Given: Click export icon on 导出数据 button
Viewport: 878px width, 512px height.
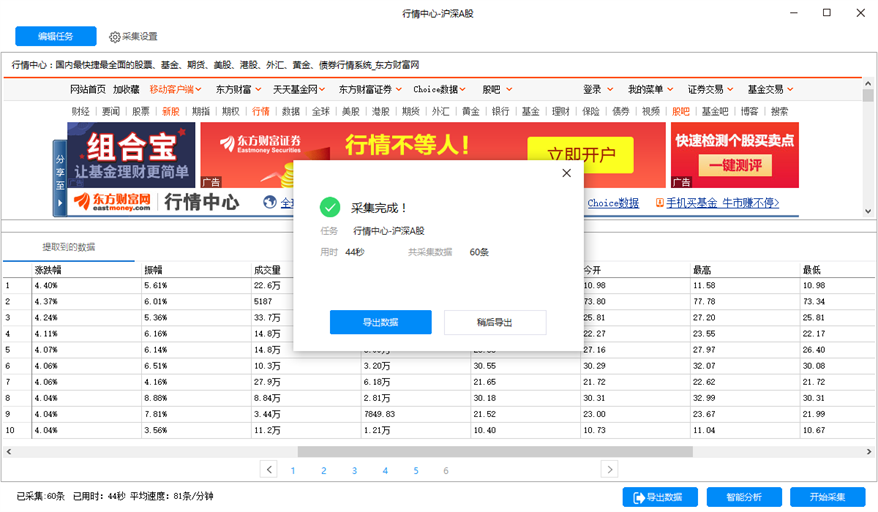Looking at the screenshot, I should pos(638,497).
